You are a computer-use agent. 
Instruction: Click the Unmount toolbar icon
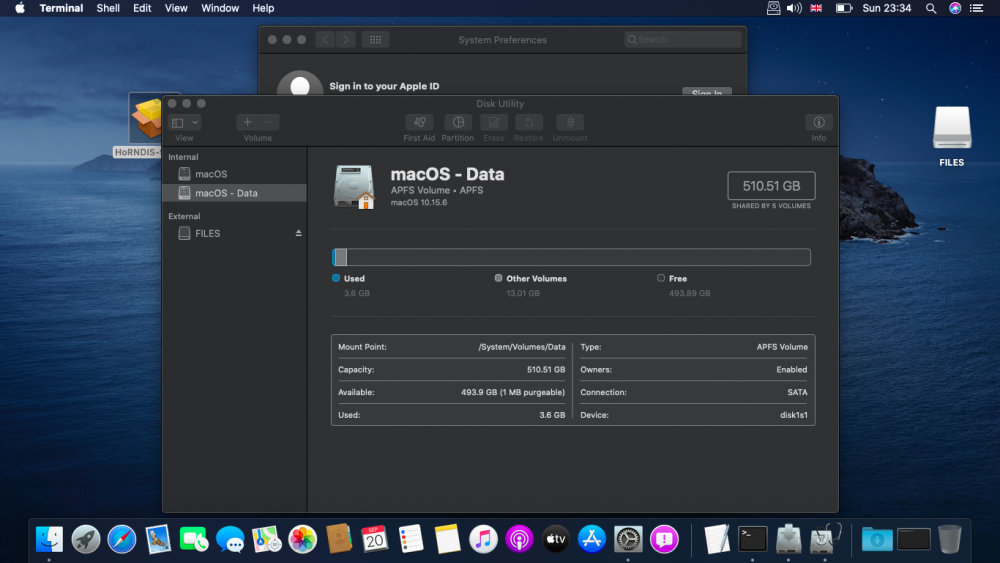(570, 123)
